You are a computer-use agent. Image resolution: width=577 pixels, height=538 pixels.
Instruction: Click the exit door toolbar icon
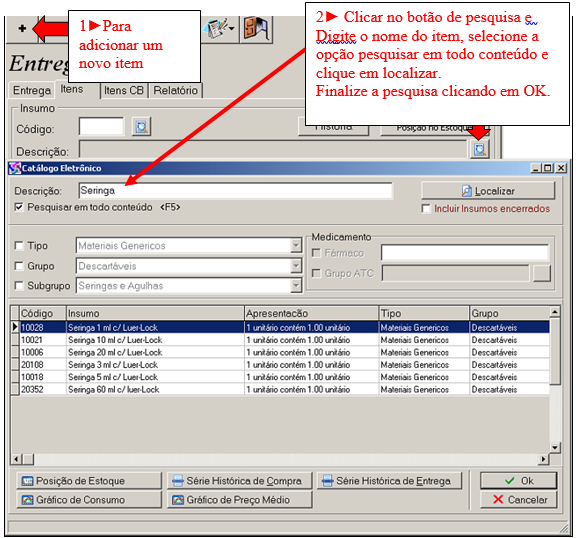pyautogui.click(x=256, y=29)
